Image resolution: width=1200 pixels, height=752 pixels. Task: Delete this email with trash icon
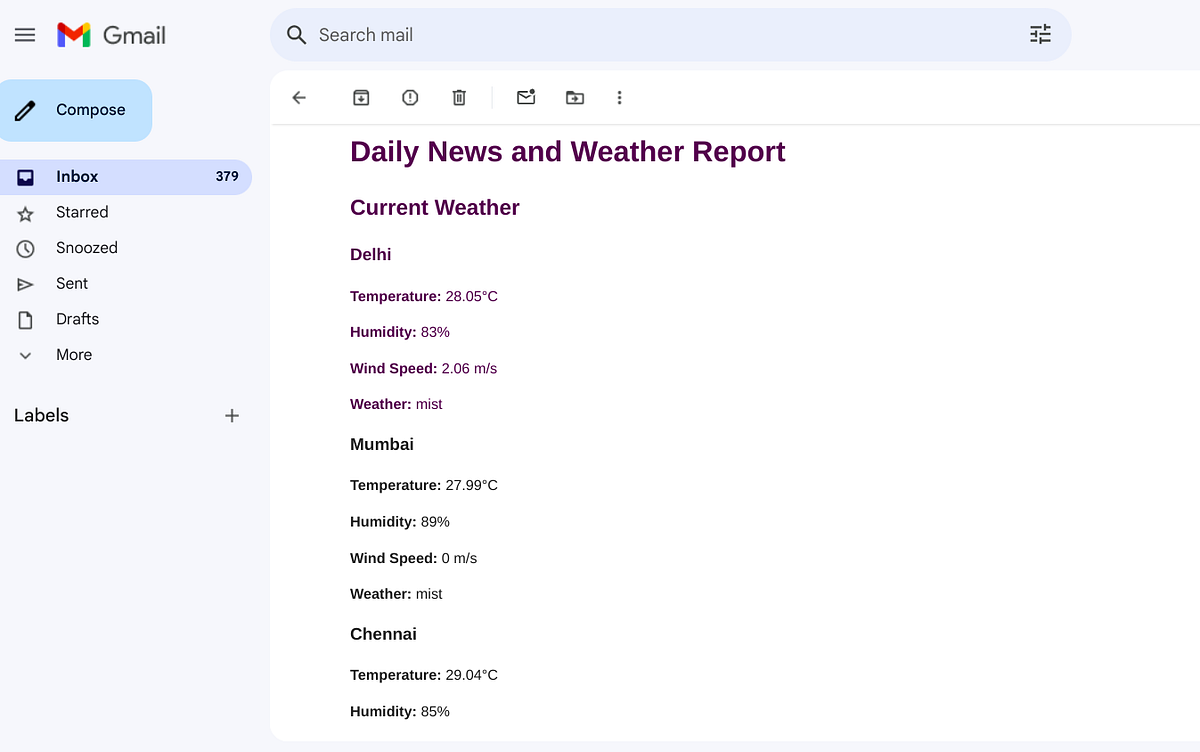coord(459,97)
